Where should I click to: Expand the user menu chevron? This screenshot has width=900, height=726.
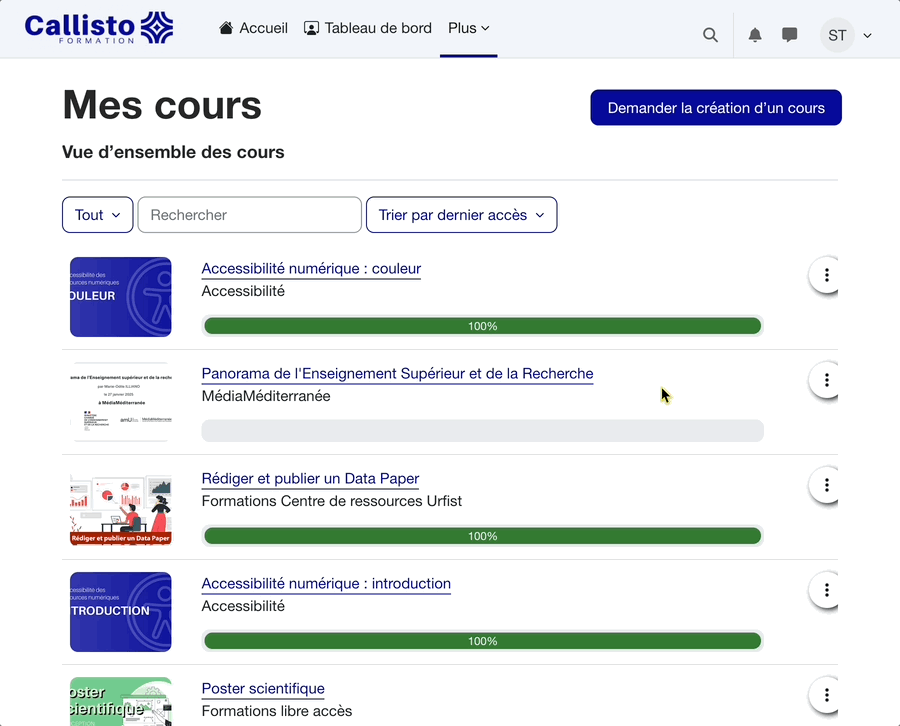point(867,36)
